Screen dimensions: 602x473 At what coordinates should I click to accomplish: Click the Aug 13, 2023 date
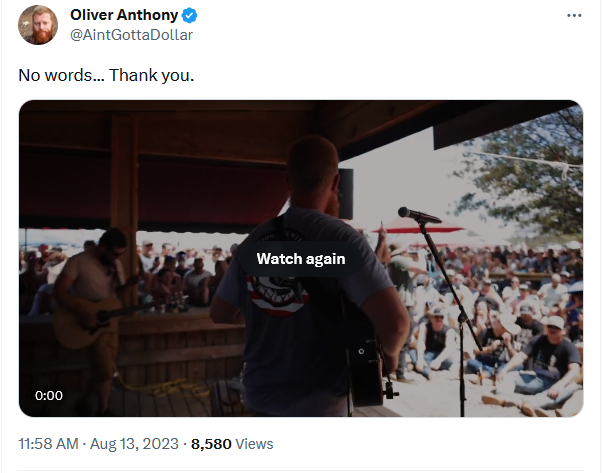click(134, 444)
